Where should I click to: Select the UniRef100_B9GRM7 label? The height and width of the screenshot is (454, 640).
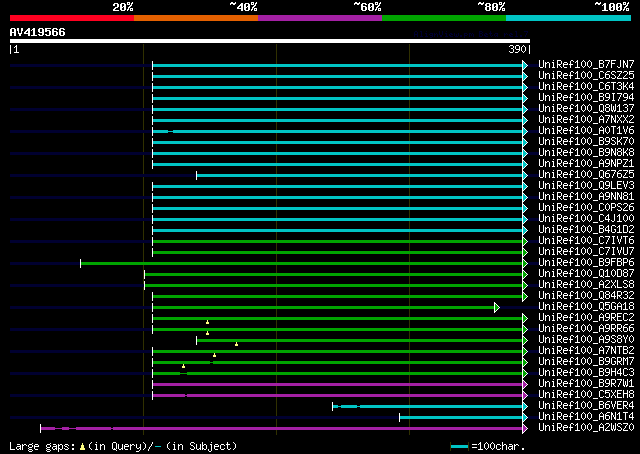[x=586, y=362]
